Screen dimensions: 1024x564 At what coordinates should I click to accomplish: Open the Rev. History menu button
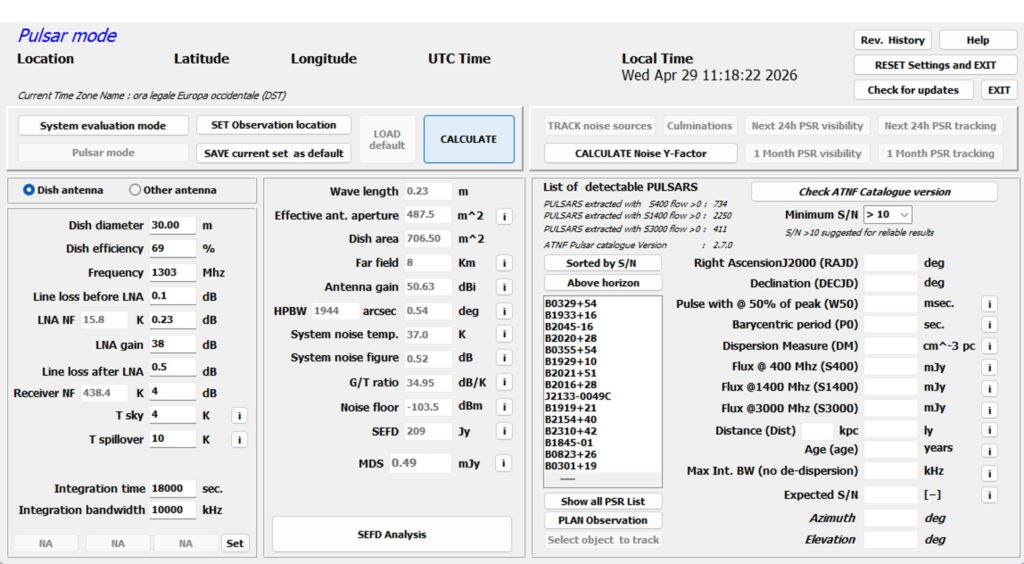tap(893, 40)
